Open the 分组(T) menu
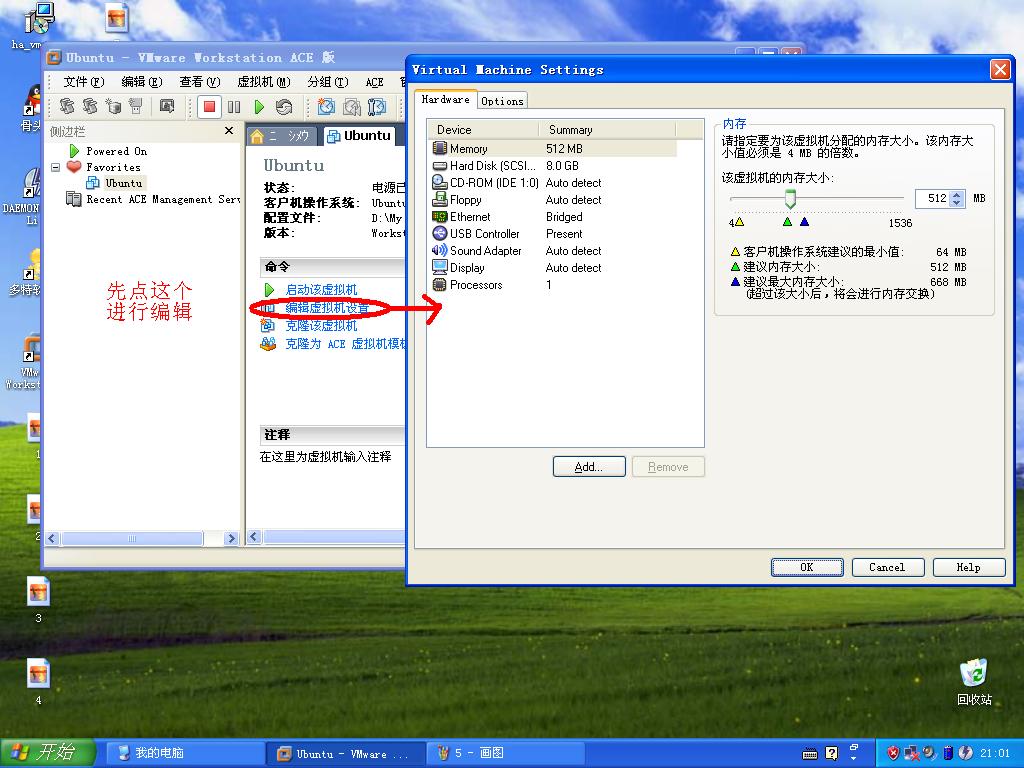 (328, 82)
